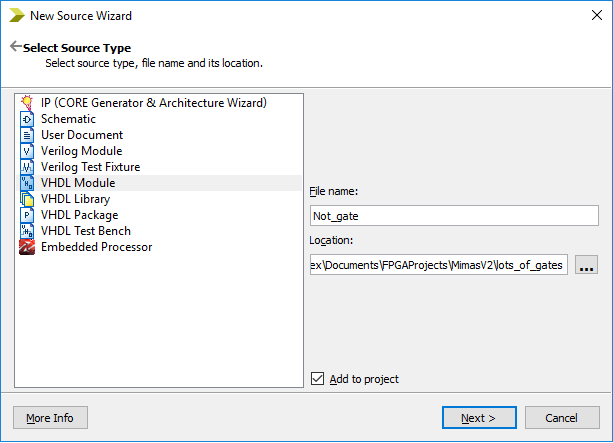
Task: Click the Location path field
Action: 439,265
